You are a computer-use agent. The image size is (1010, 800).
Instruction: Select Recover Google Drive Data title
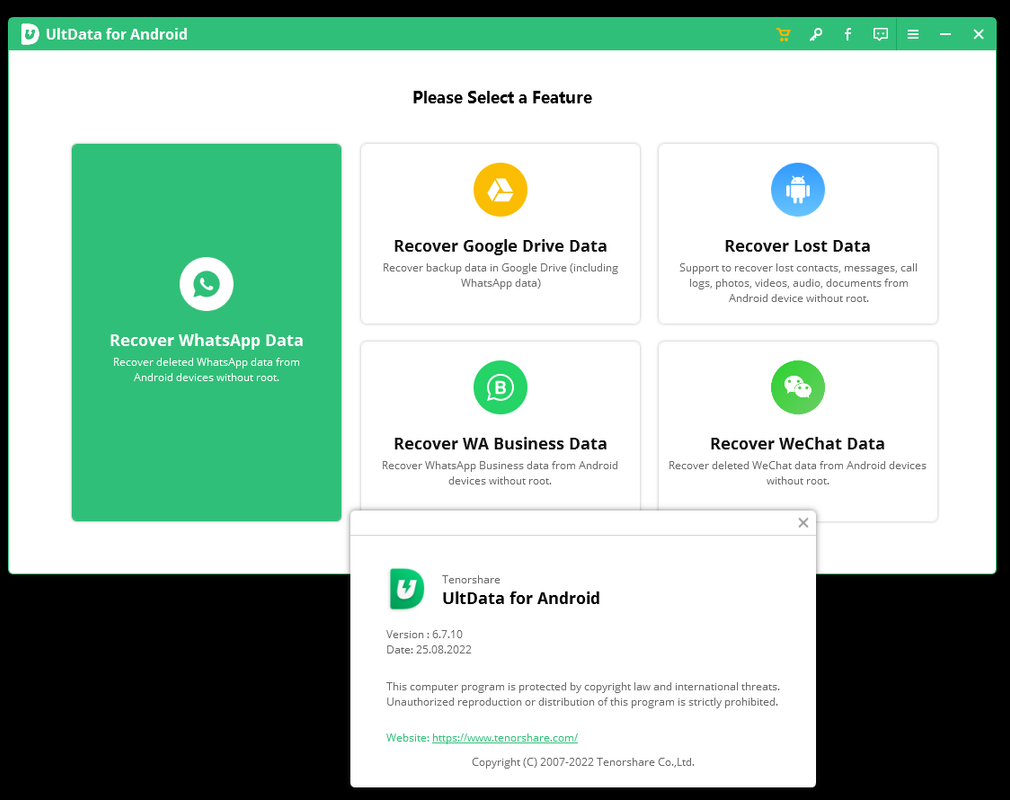tap(500, 246)
